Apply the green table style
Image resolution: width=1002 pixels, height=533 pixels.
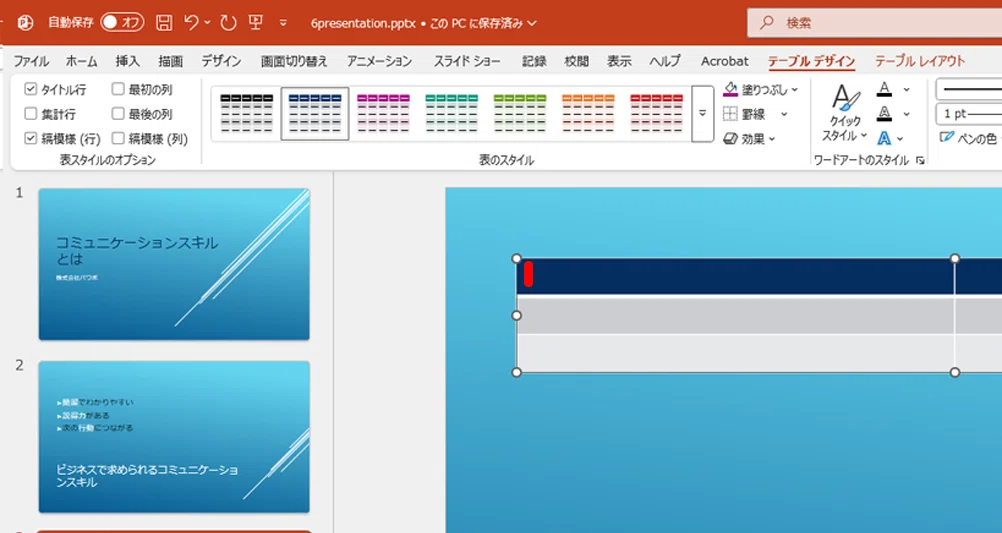pos(520,113)
